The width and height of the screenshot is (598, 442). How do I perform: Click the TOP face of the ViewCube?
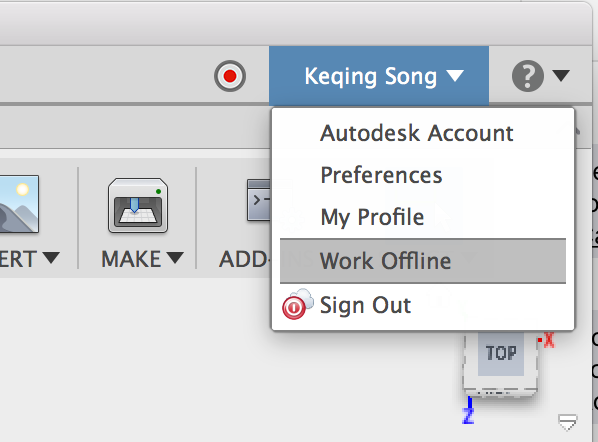click(501, 353)
